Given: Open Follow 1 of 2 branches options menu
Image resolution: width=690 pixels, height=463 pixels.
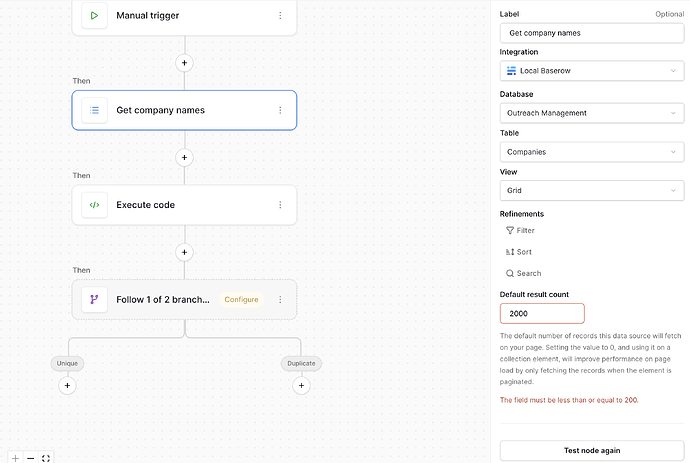Looking at the screenshot, I should pyautogui.click(x=280, y=299).
